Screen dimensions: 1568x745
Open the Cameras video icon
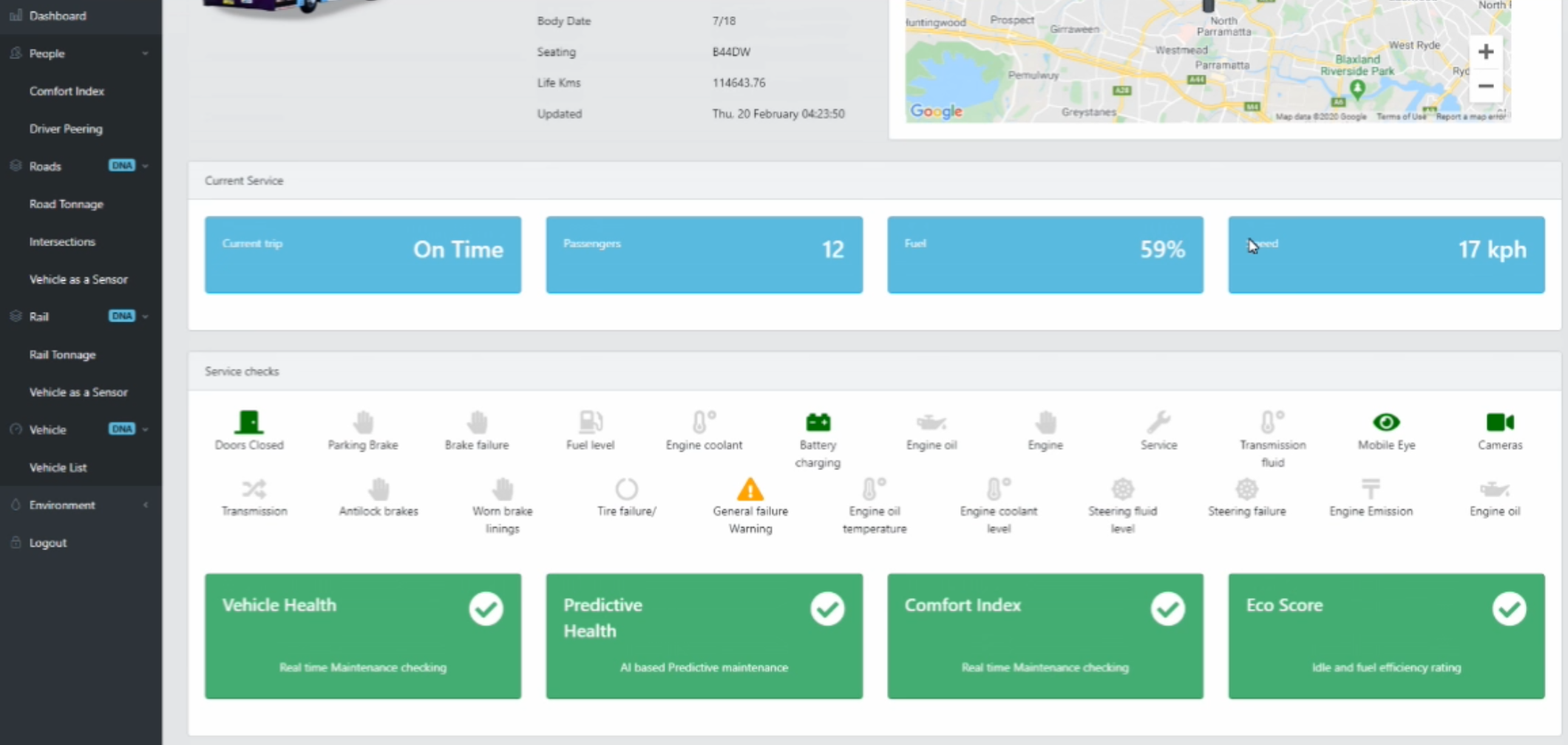1500,422
